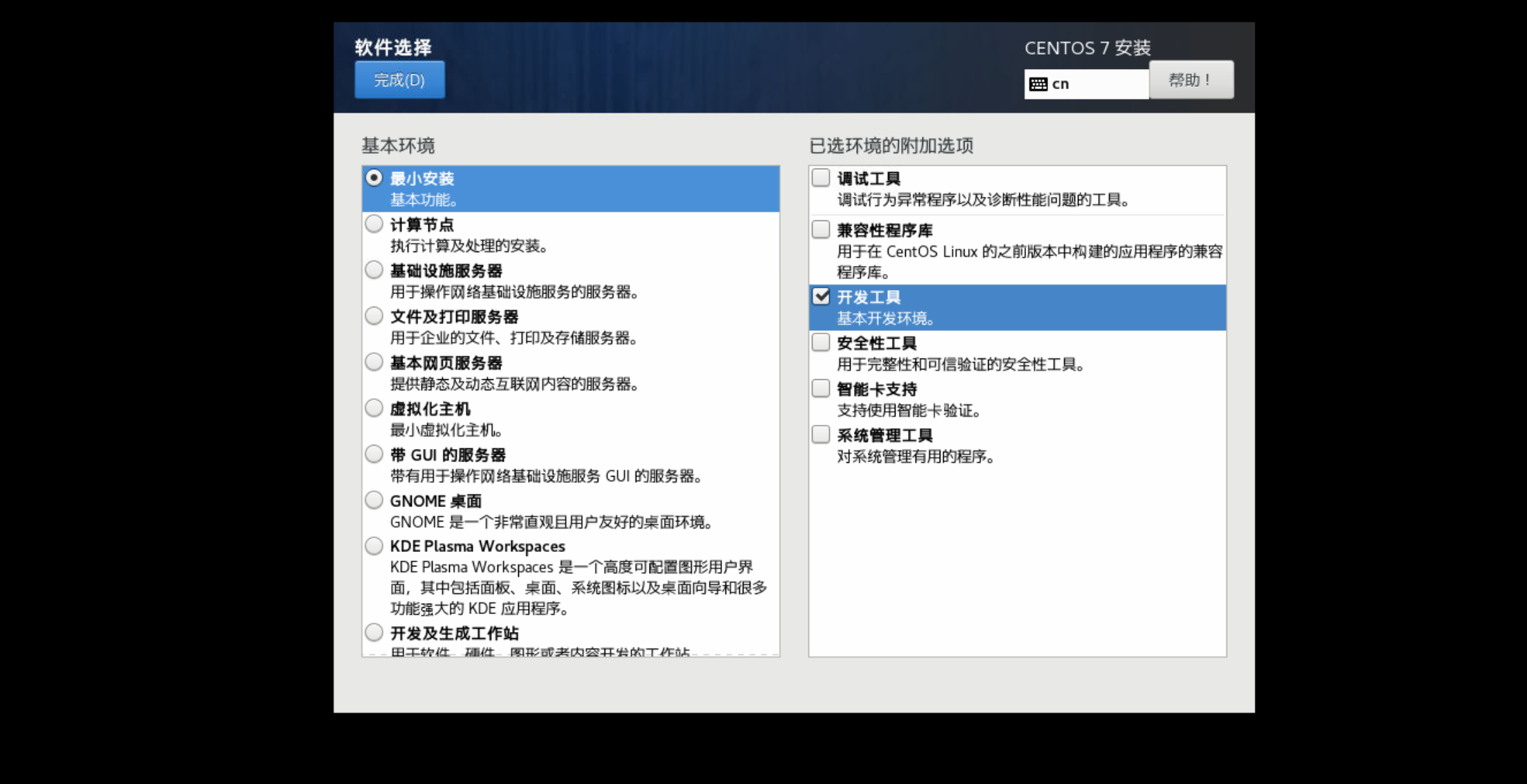The height and width of the screenshot is (784, 1527).
Task: Click KDE Plasma Workspaces description paragraph
Action: pos(579,588)
